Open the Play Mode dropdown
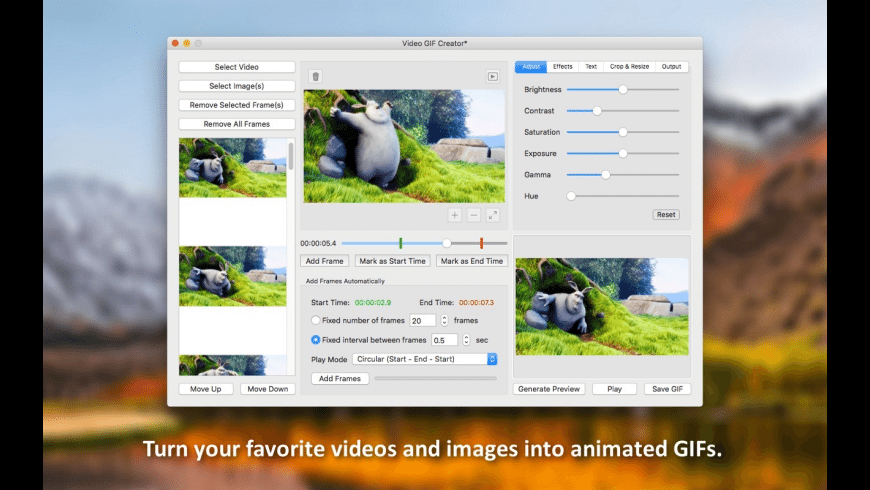This screenshot has height=490, width=870. coord(424,359)
